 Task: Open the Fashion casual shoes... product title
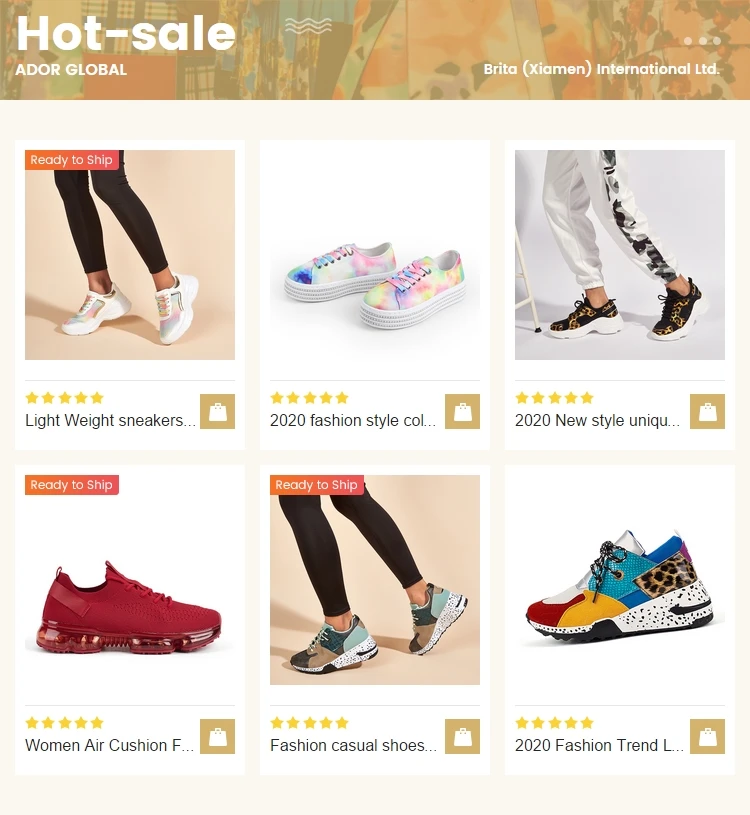pos(353,745)
